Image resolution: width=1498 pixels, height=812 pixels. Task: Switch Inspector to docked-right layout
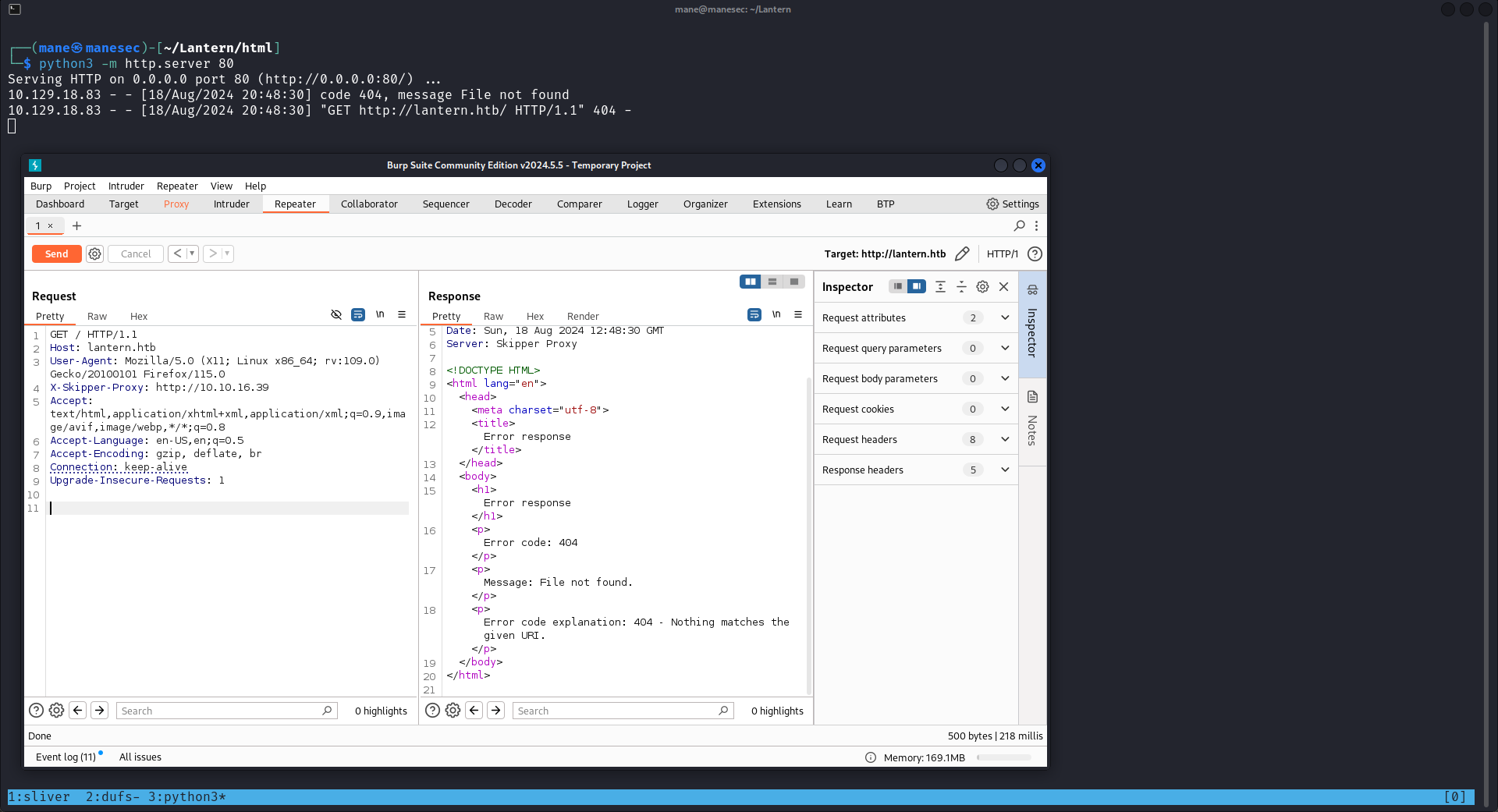tap(917, 286)
